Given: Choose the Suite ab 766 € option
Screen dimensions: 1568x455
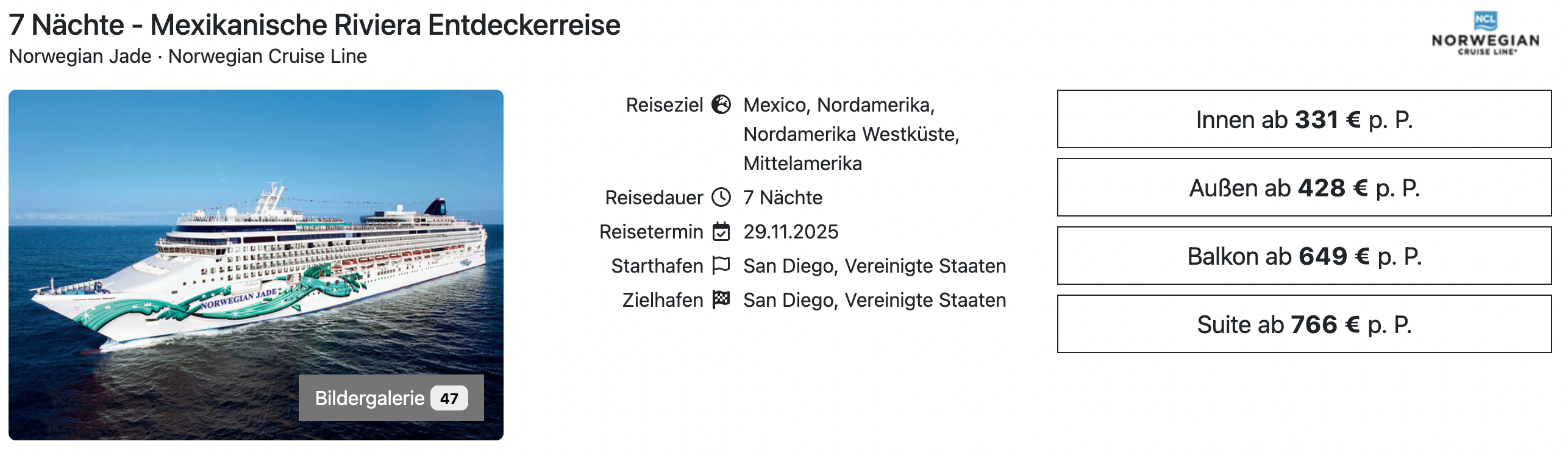Looking at the screenshot, I should (x=1304, y=324).
